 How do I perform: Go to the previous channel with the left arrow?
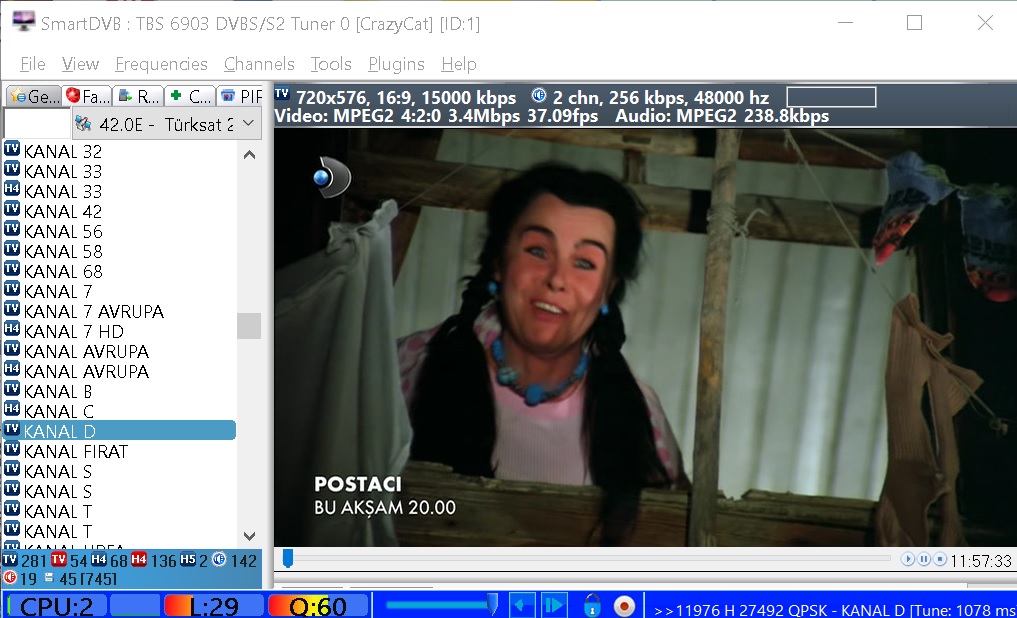click(x=521, y=606)
